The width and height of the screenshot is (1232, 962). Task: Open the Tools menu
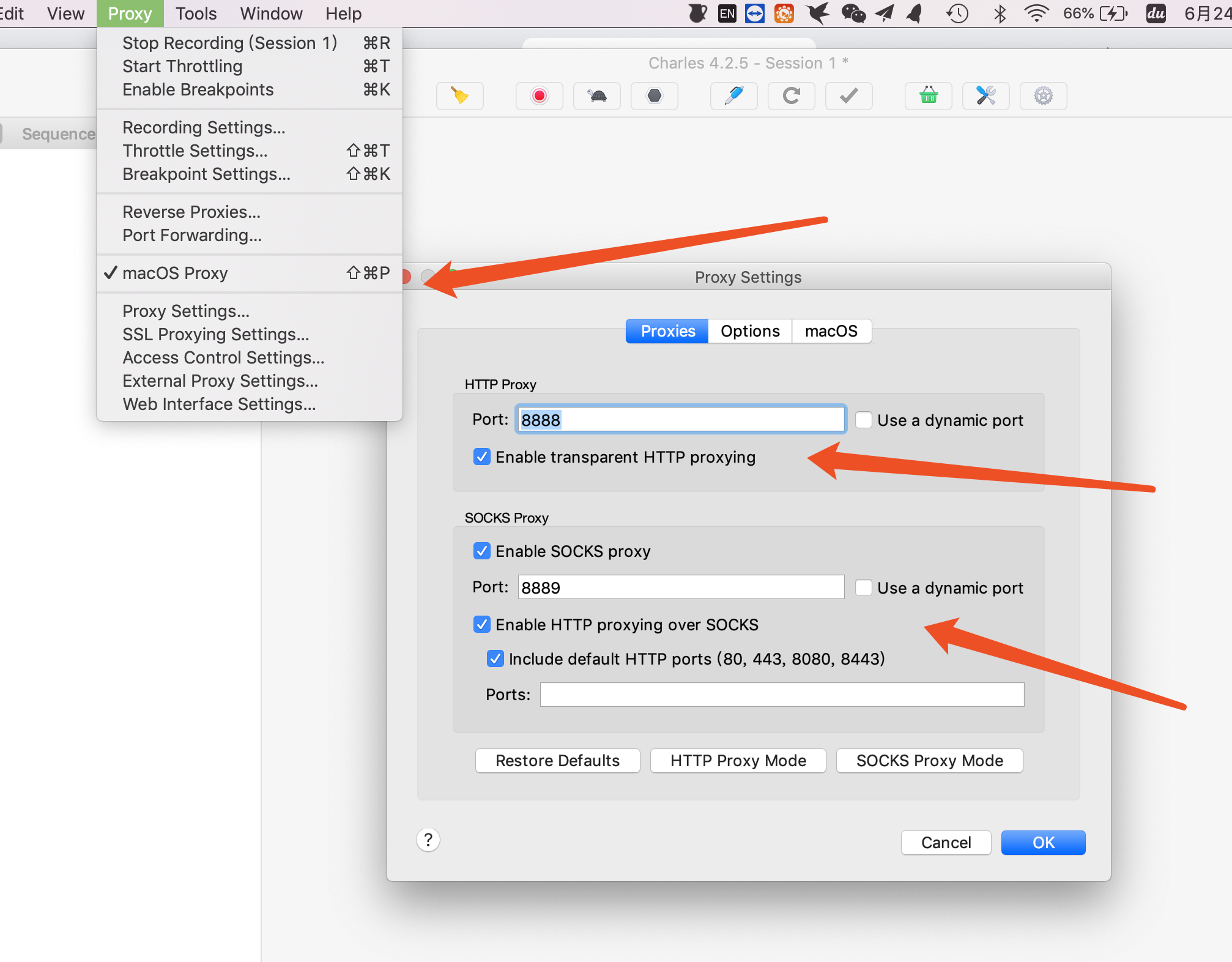[196, 13]
